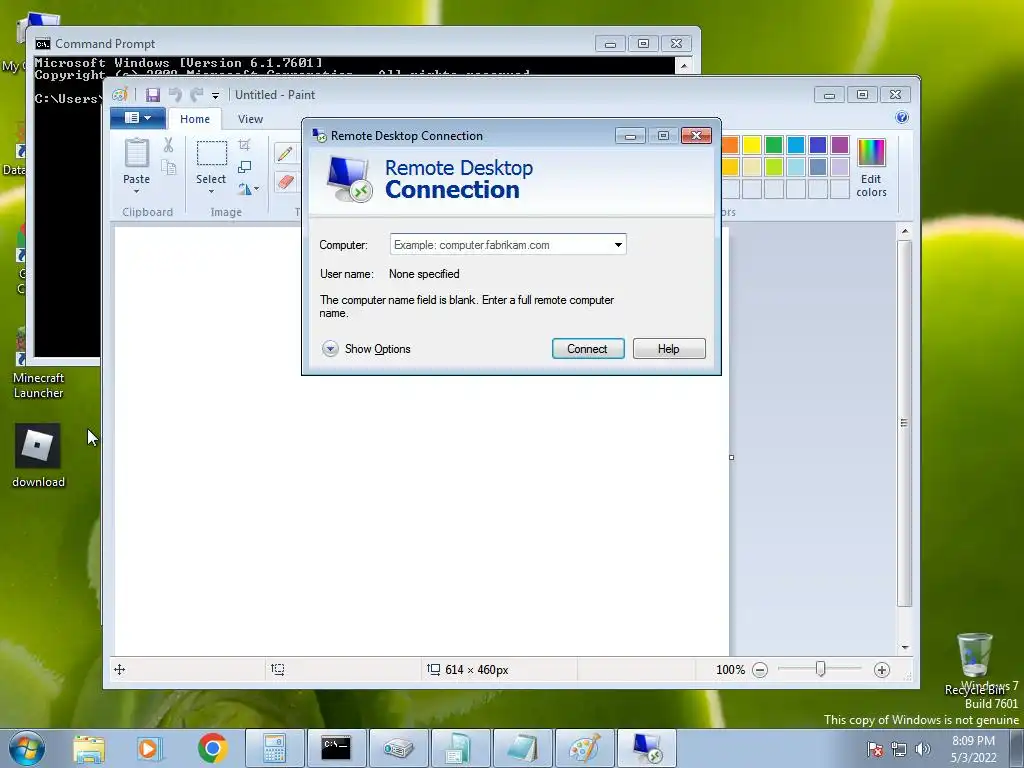Open the Home tab in Paint
This screenshot has height=768, width=1024.
(x=195, y=119)
